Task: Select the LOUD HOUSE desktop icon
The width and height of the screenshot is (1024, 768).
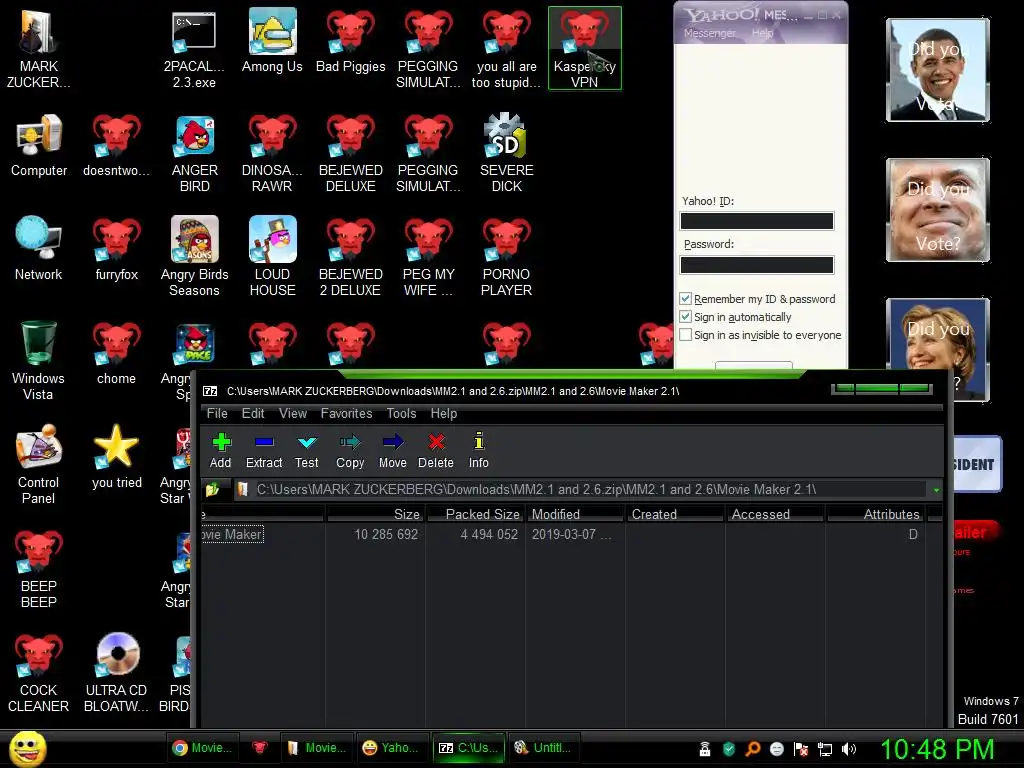Action: [272, 257]
